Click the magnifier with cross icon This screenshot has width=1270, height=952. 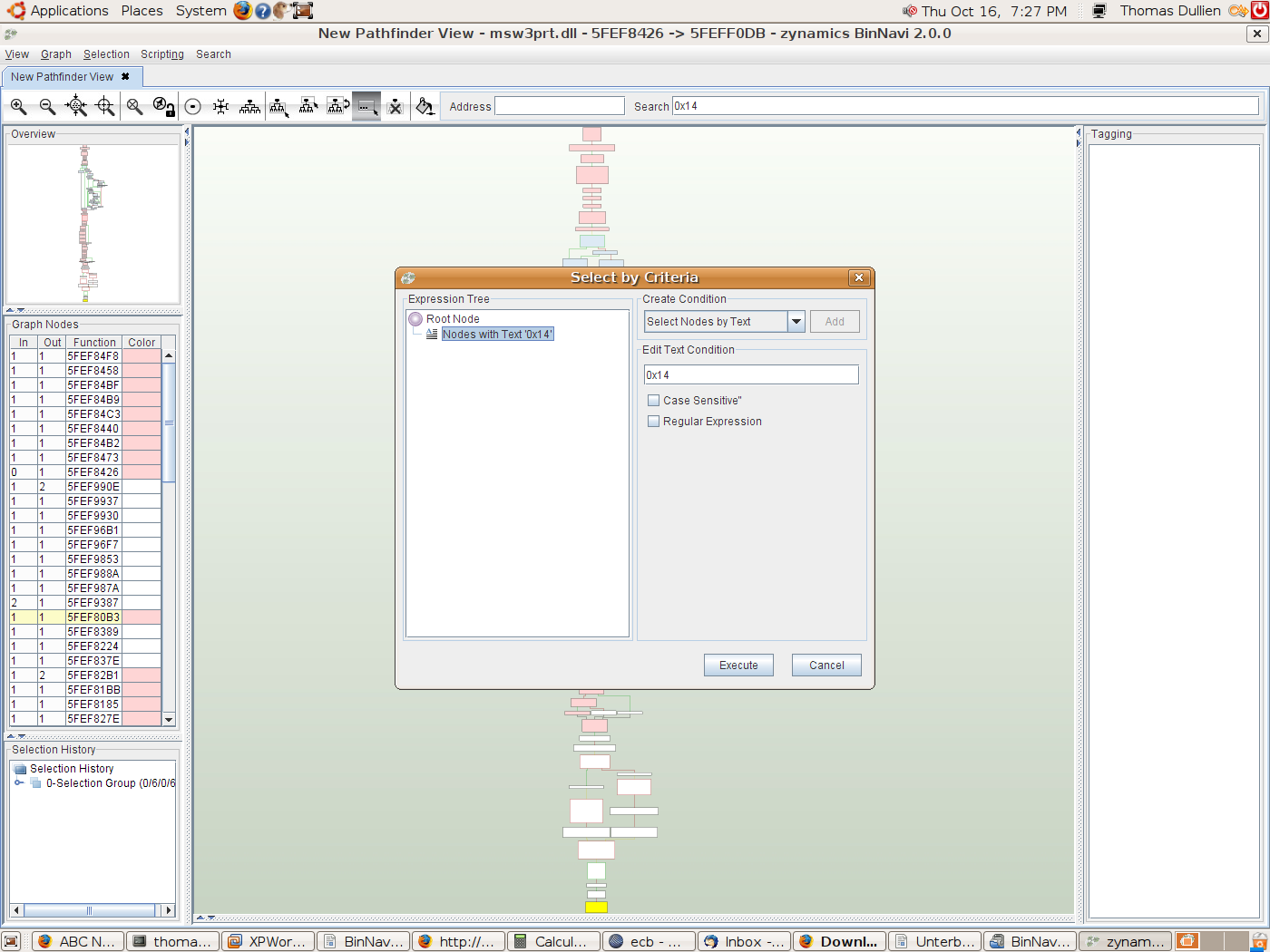(x=134, y=106)
